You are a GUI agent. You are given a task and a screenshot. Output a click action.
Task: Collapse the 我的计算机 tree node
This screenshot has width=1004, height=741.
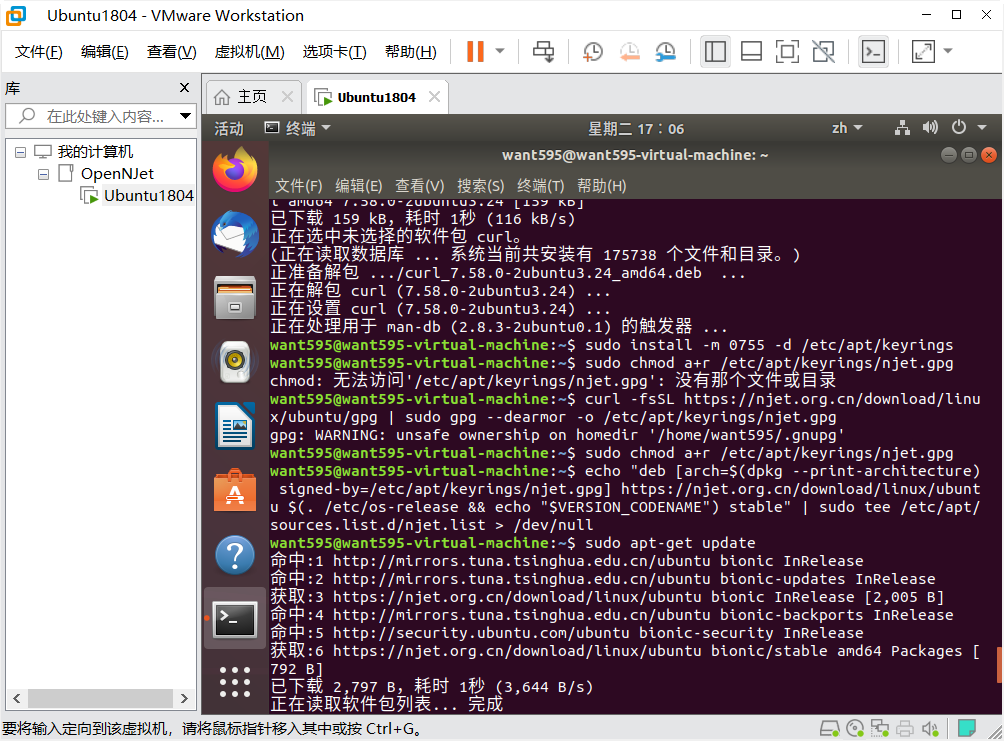[x=20, y=152]
